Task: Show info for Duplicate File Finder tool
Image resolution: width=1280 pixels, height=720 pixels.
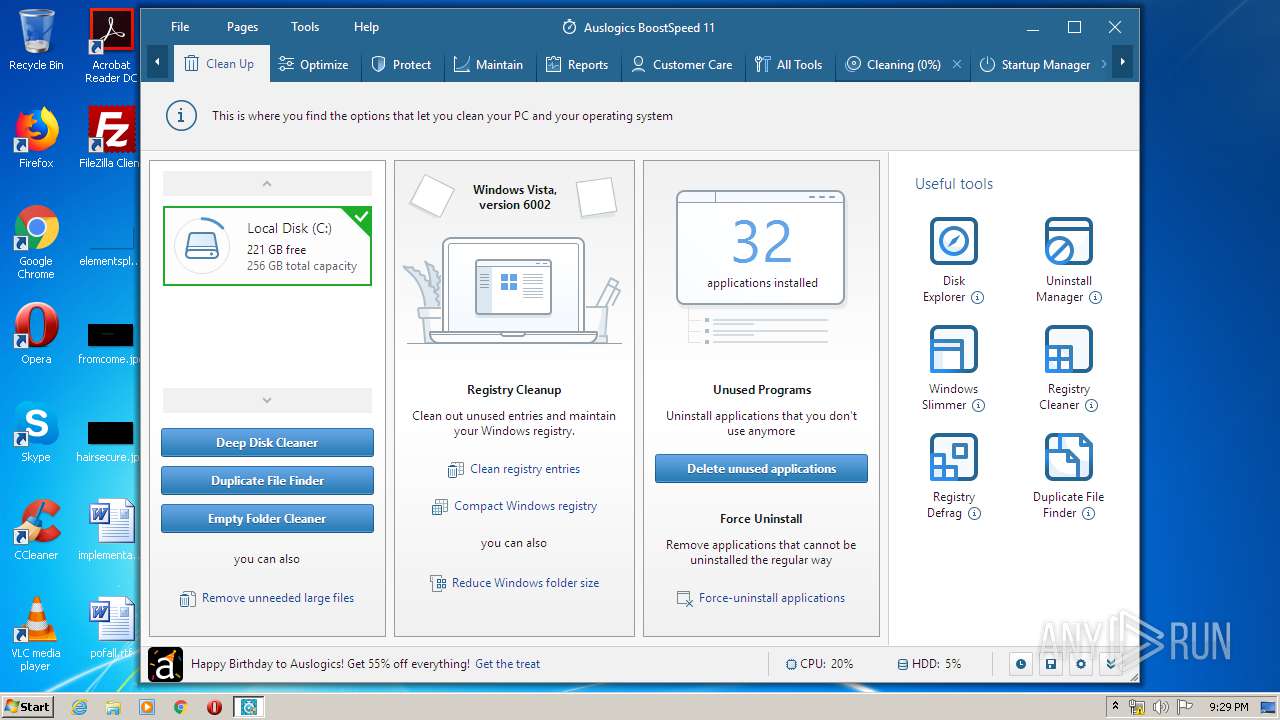Action: (x=1088, y=513)
